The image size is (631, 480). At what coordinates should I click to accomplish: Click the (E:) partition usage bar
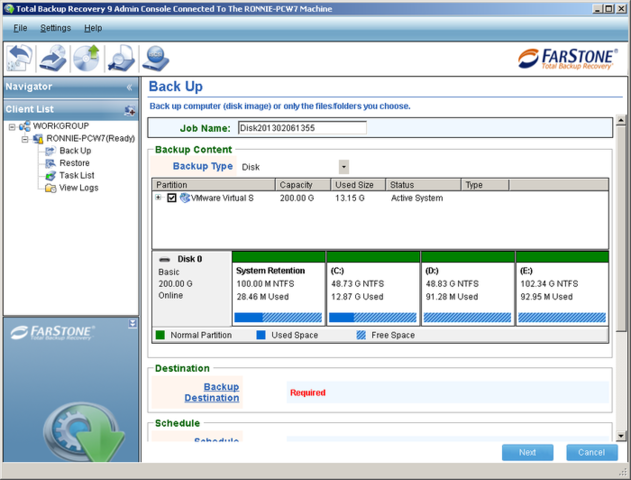[562, 317]
